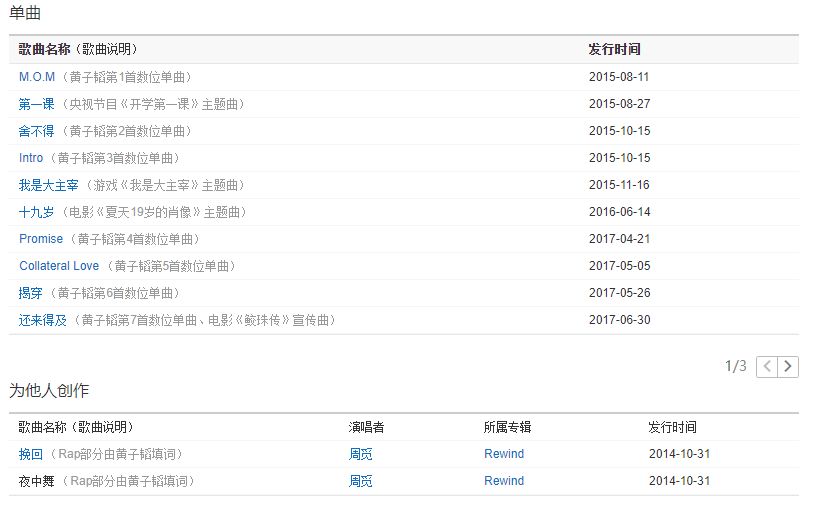This screenshot has width=817, height=505.
Task: Open the 挽回 song link
Action: [x=31, y=454]
